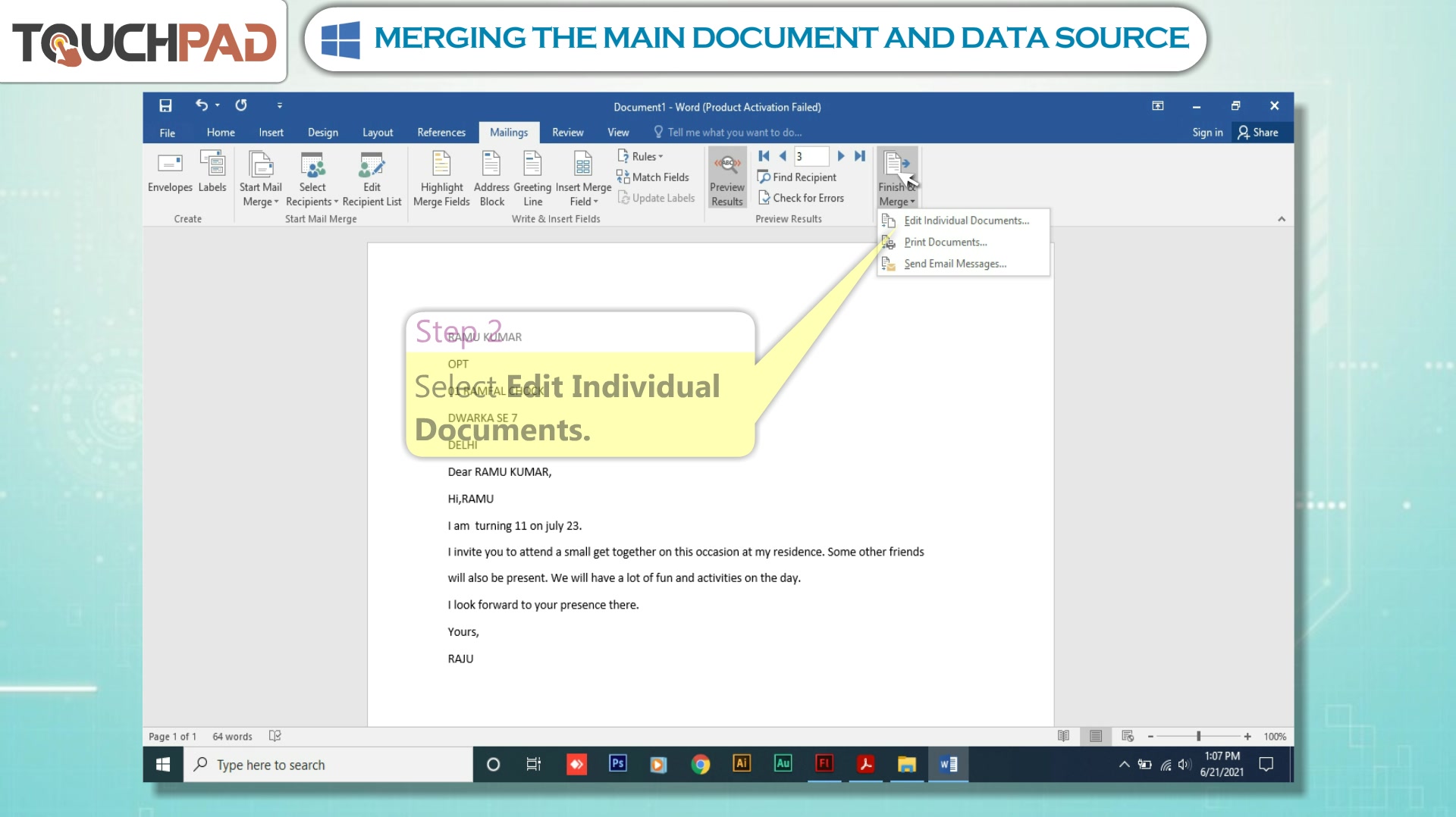Switch to the Layout tab
The width and height of the screenshot is (1456, 817).
[378, 133]
